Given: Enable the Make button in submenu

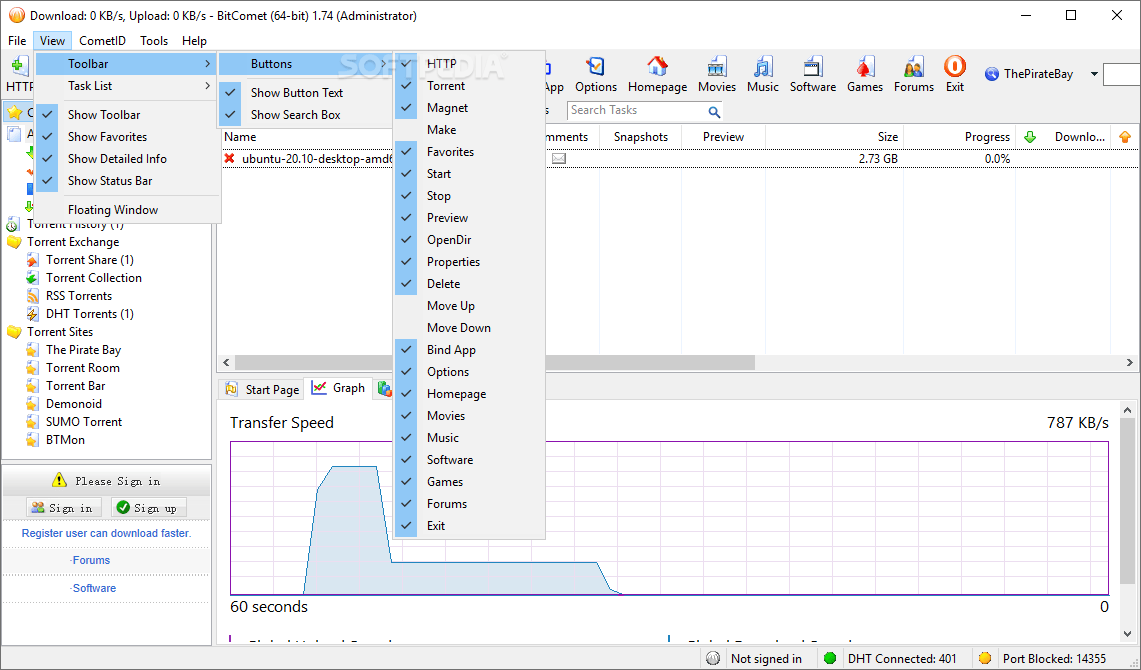Looking at the screenshot, I should [x=469, y=129].
